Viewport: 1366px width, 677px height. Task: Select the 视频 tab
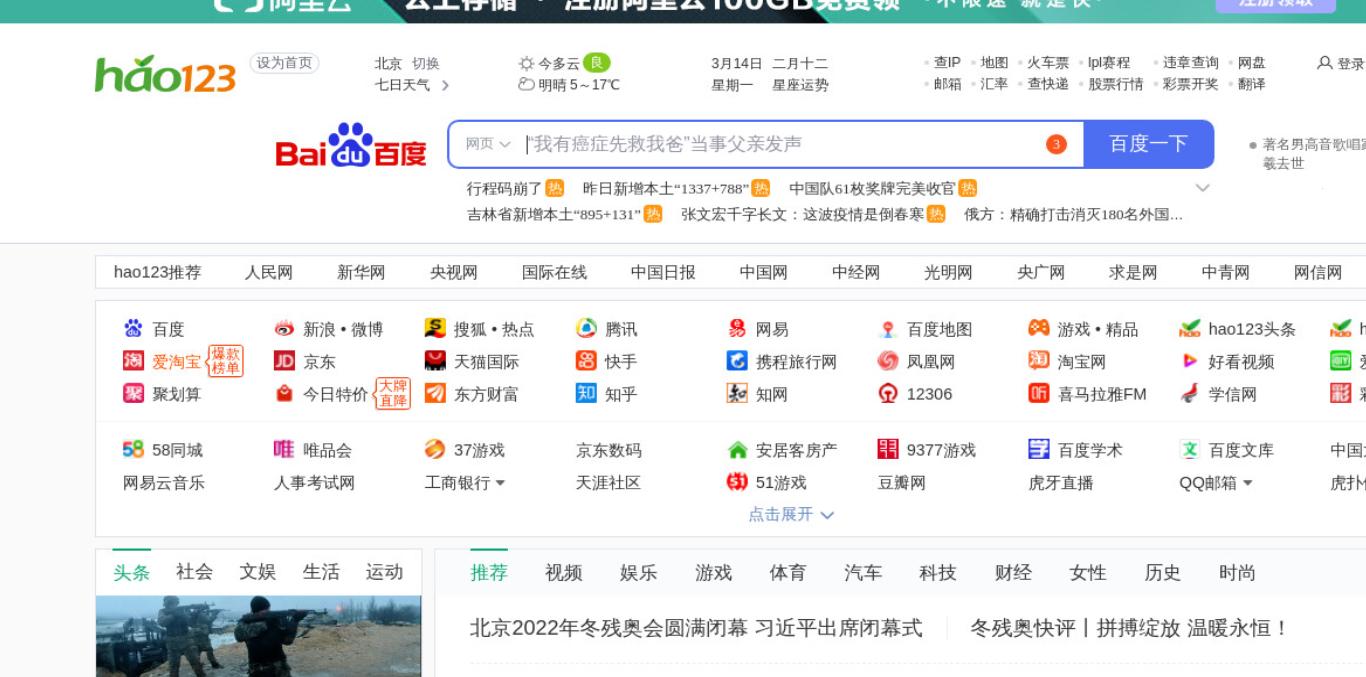click(563, 573)
